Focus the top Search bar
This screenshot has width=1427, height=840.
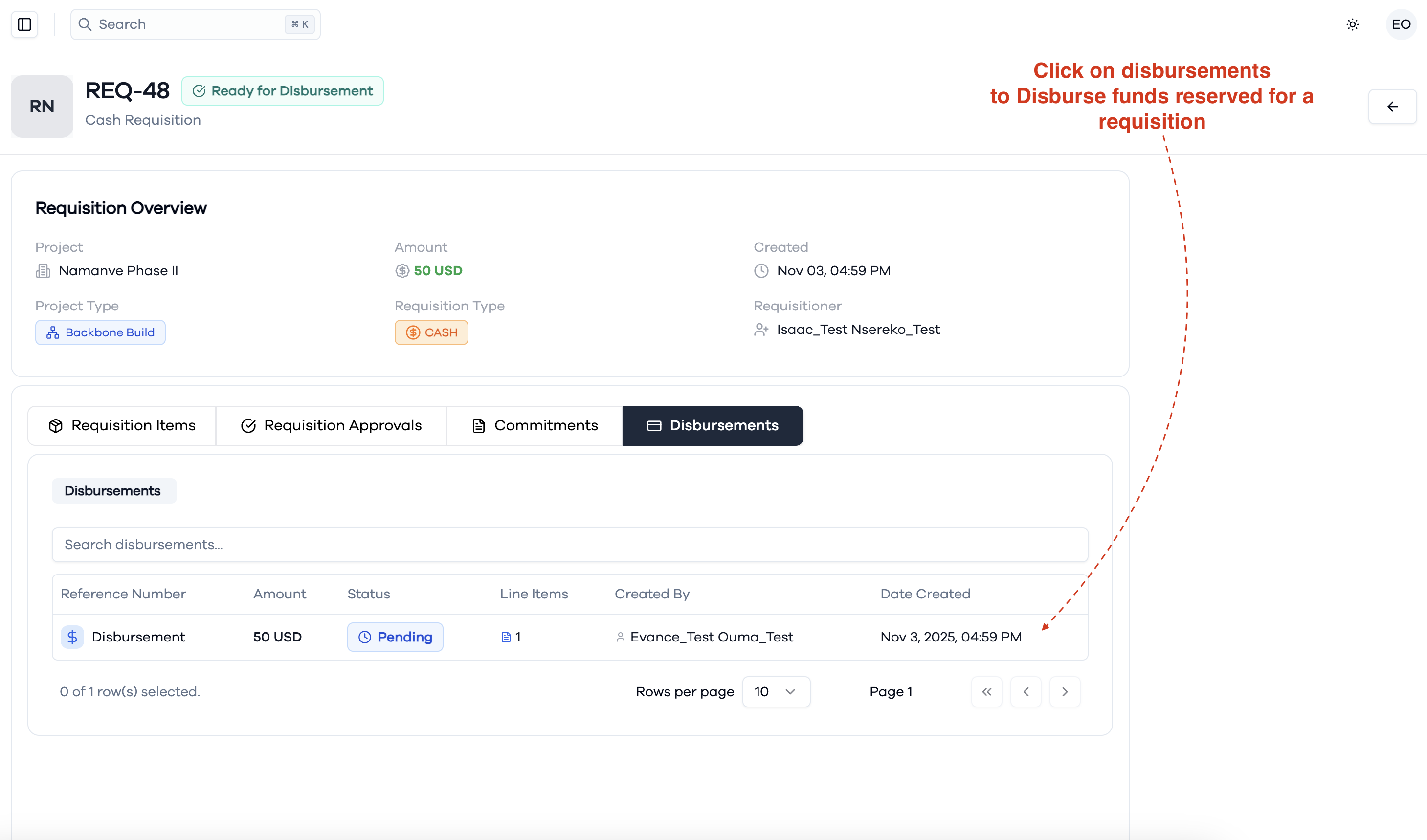(195, 24)
